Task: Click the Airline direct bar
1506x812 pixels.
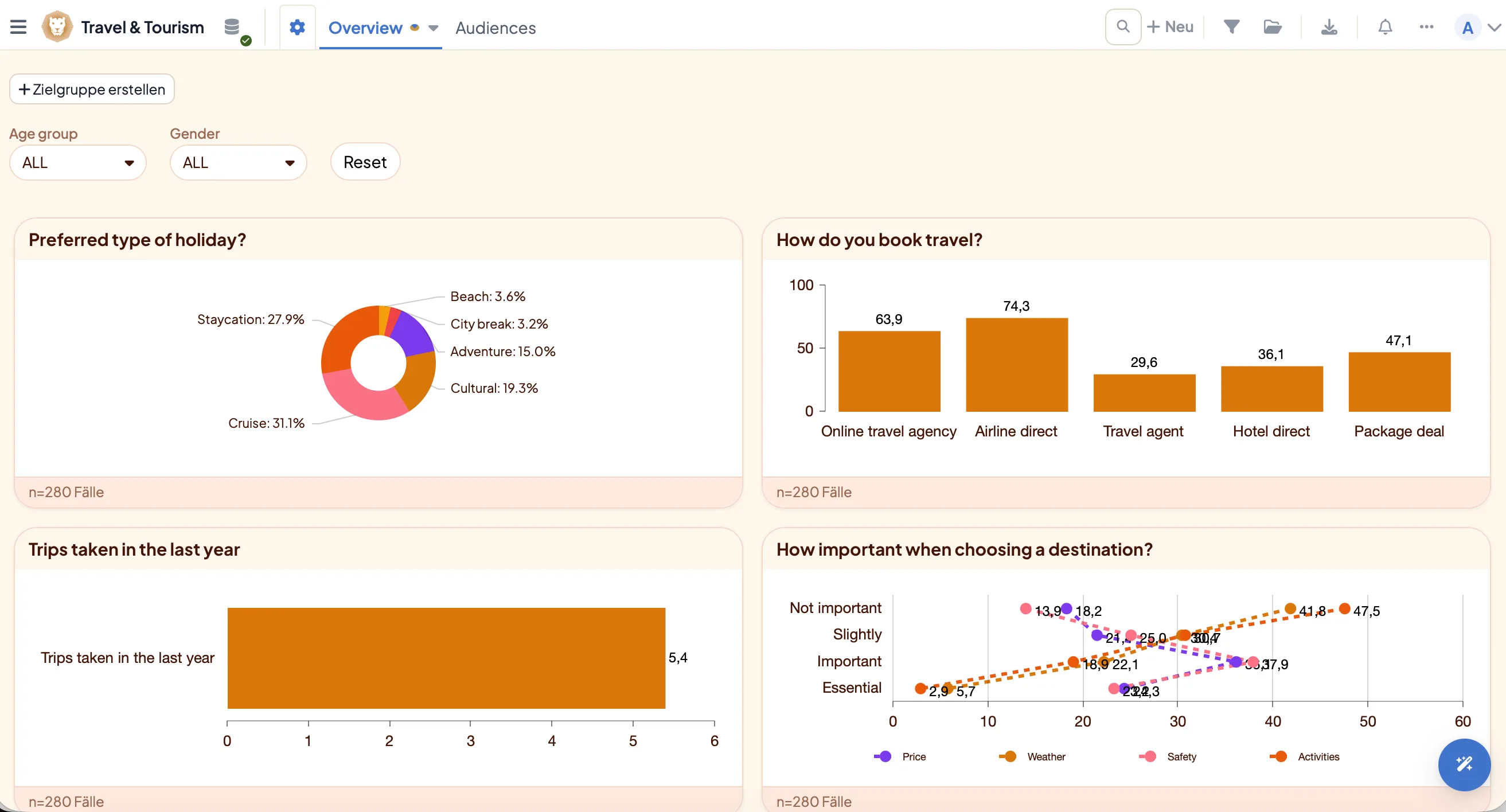Action: pos(1017,365)
